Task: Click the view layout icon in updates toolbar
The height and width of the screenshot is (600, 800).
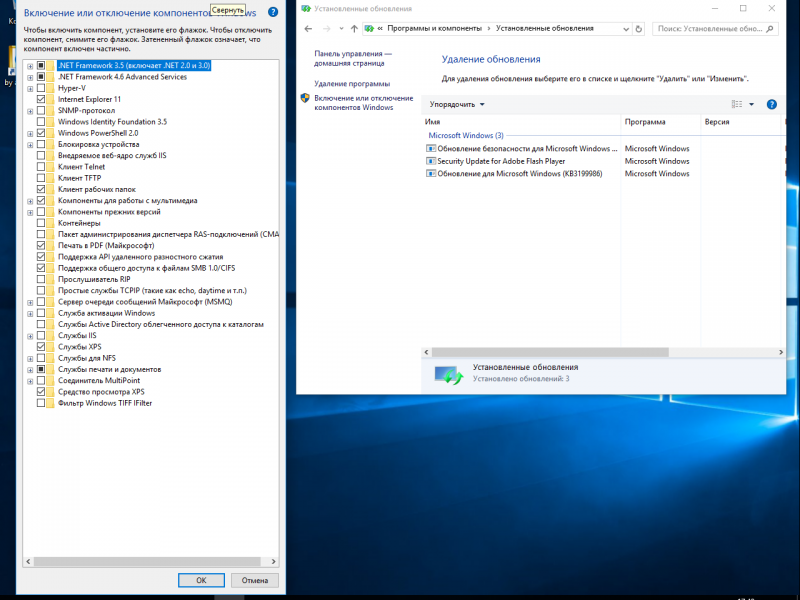Action: point(737,104)
